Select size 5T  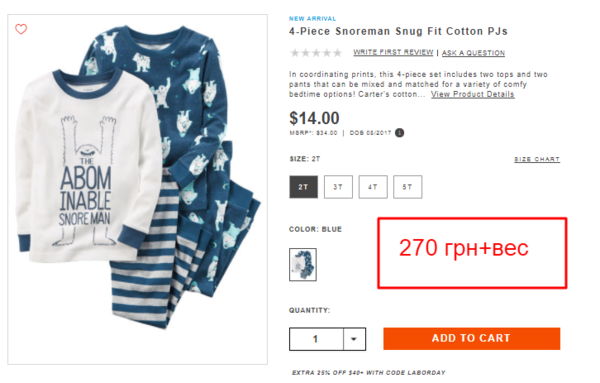pos(408,187)
